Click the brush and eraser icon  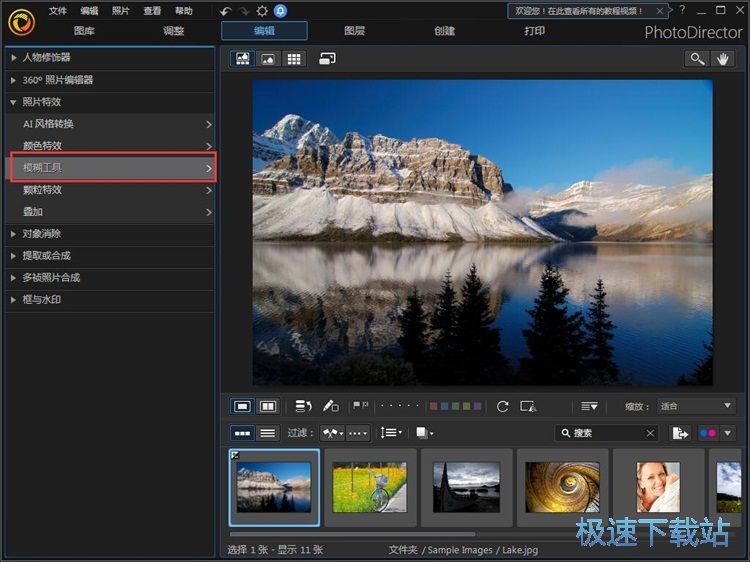(x=330, y=407)
